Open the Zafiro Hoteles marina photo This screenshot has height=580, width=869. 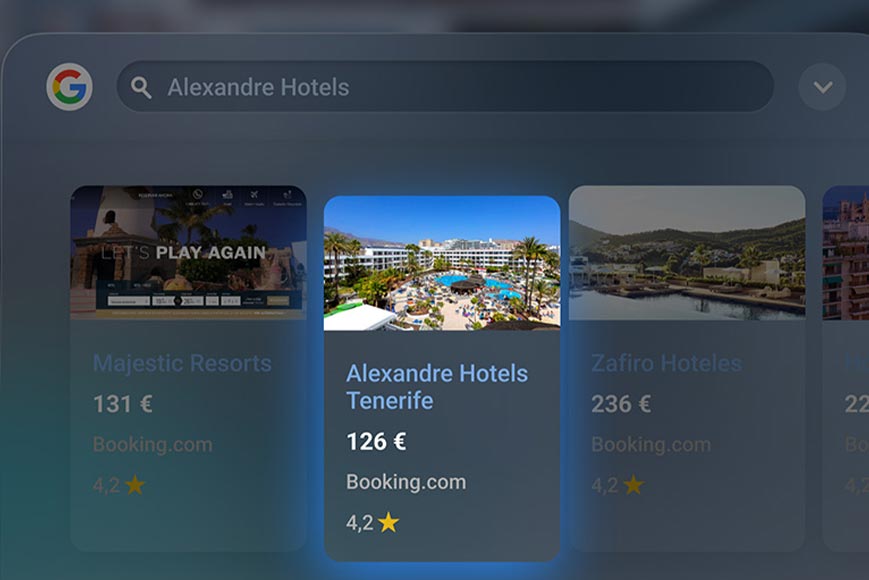(687, 253)
